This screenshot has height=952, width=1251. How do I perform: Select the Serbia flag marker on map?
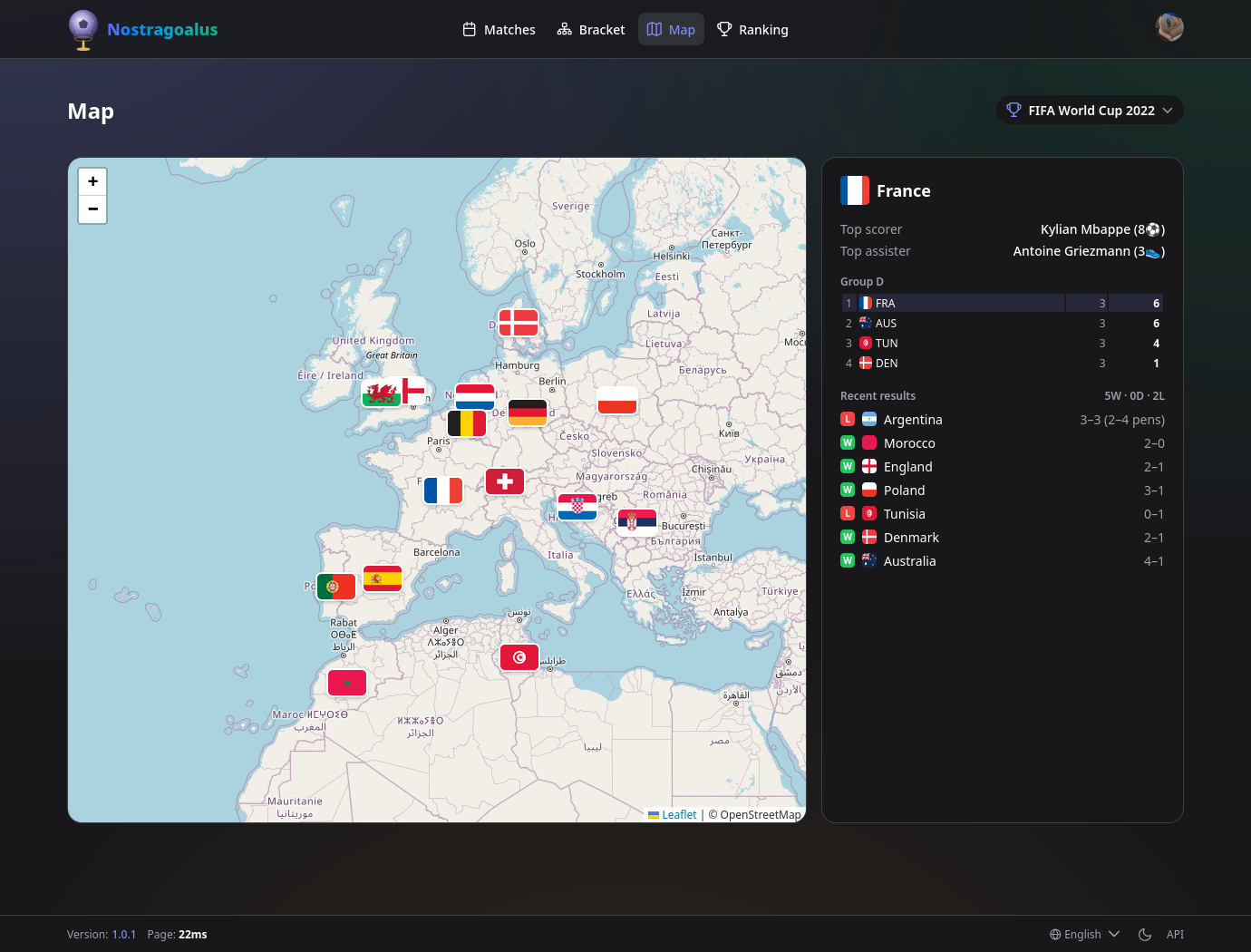636,520
